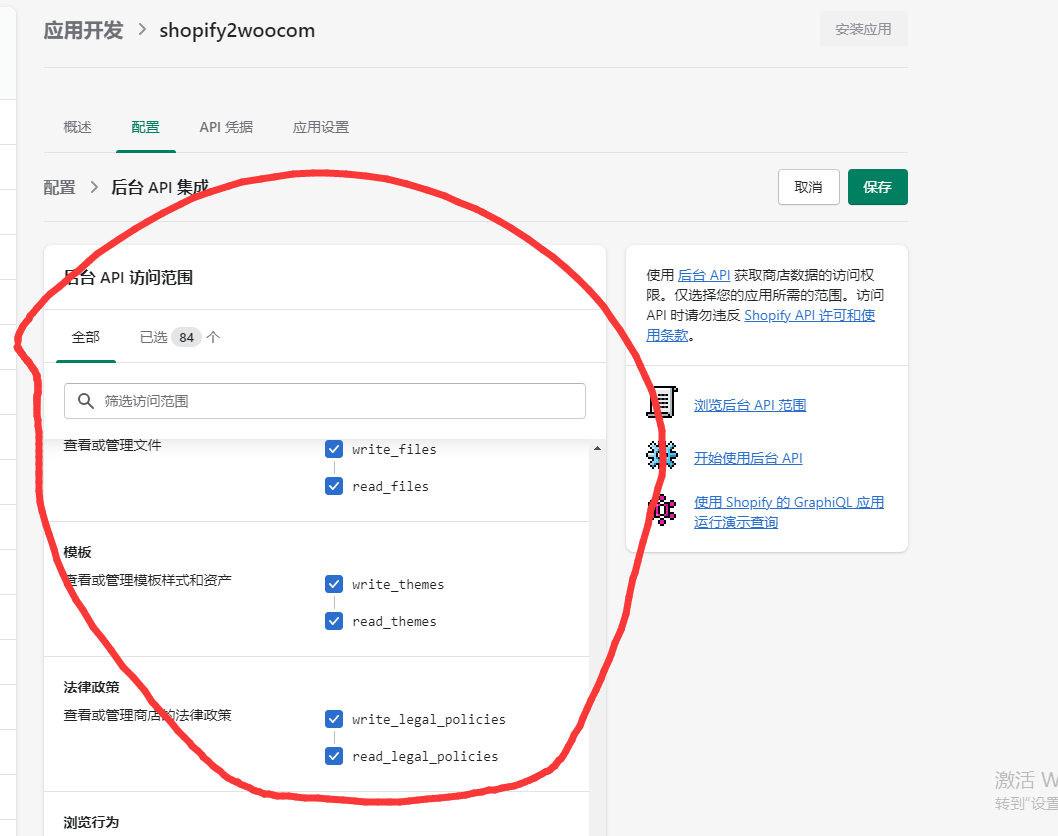Click the 法律政策 section heading
The height and width of the screenshot is (836, 1058).
[x=91, y=687]
